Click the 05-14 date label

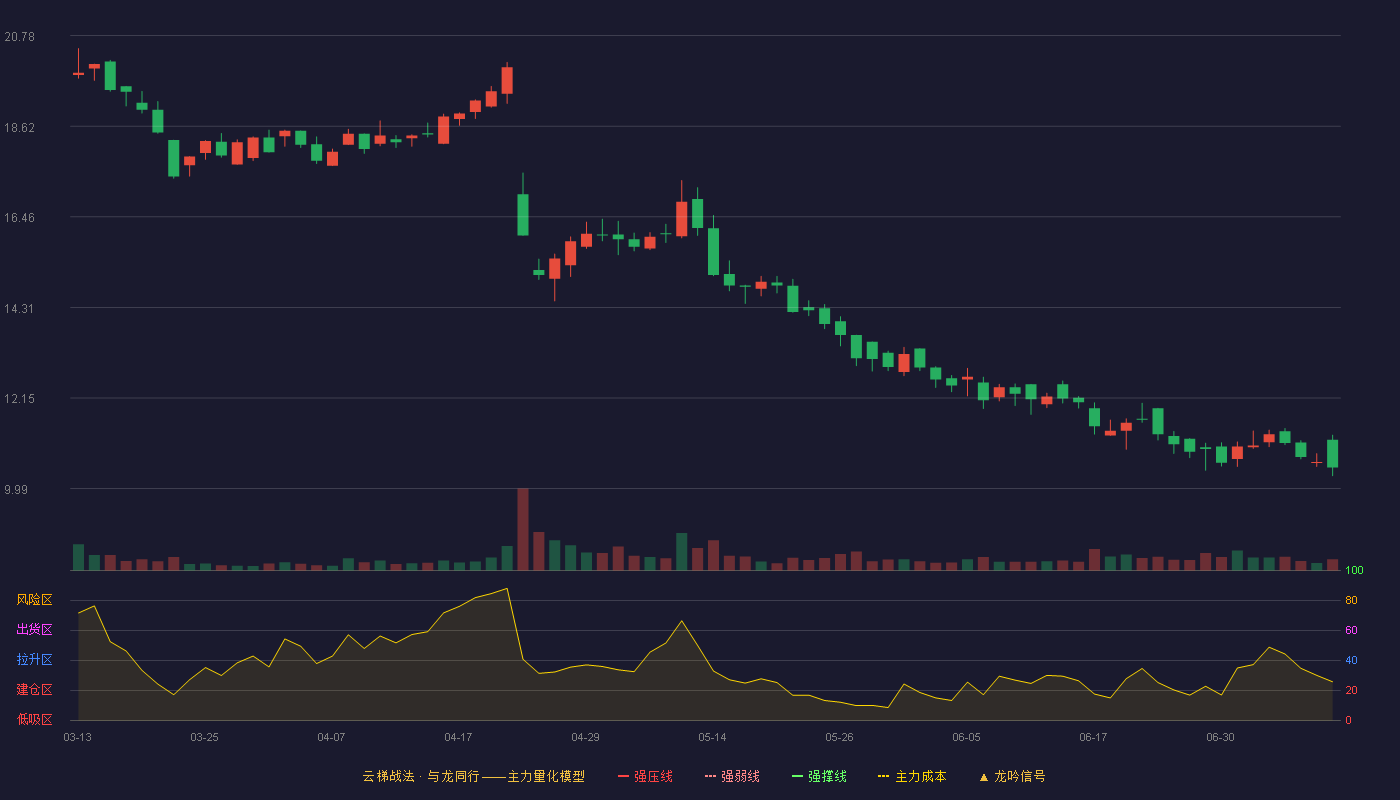coord(712,737)
